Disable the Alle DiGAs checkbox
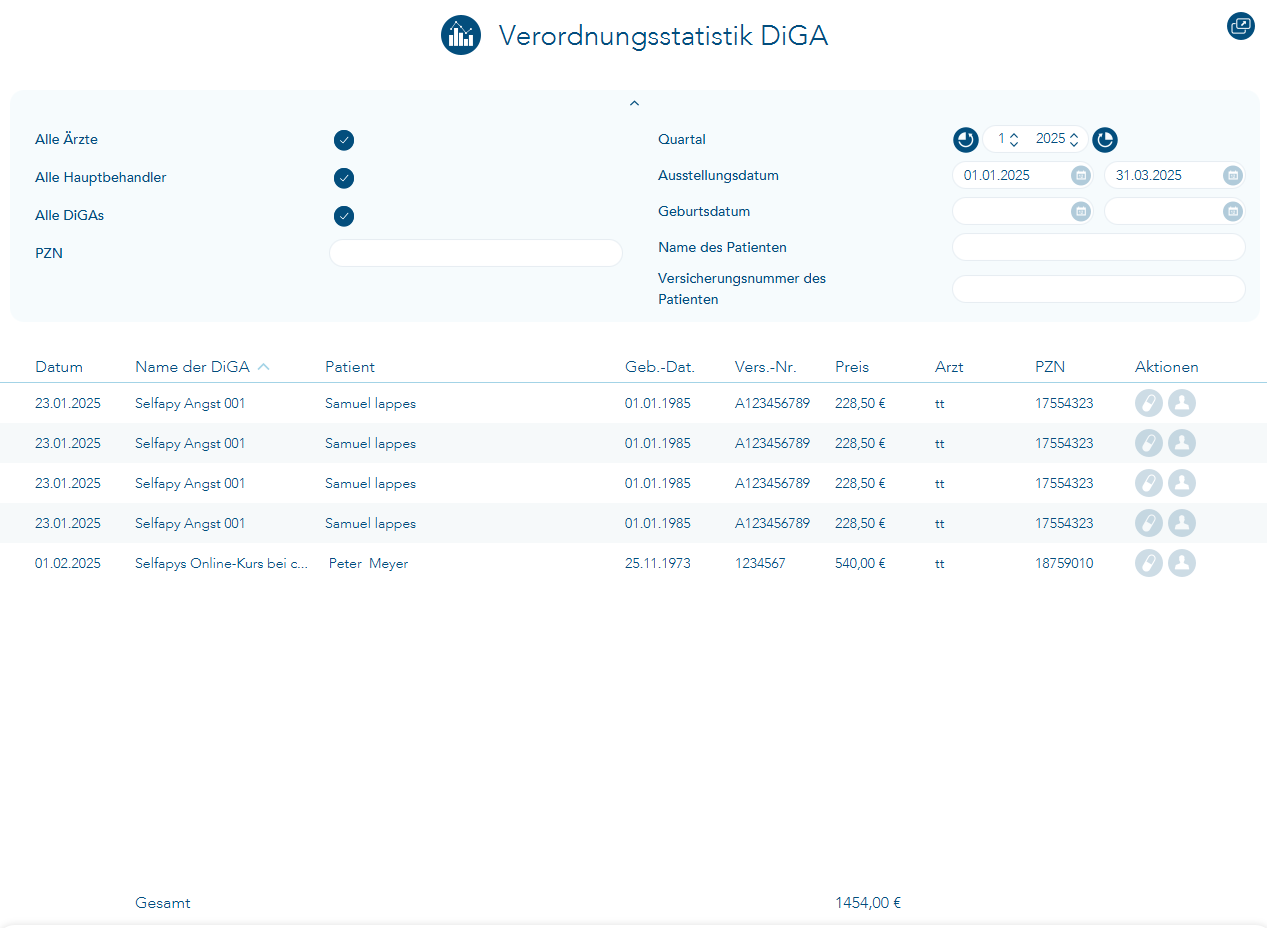1267x928 pixels. (344, 216)
